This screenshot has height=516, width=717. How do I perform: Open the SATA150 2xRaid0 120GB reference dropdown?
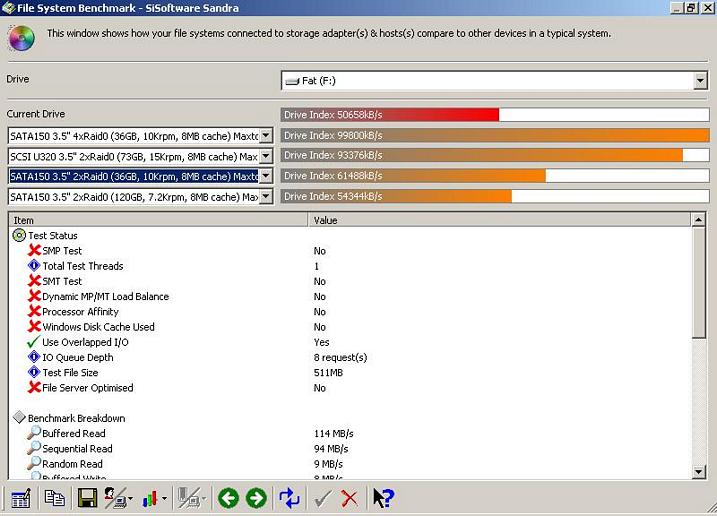[x=266, y=197]
